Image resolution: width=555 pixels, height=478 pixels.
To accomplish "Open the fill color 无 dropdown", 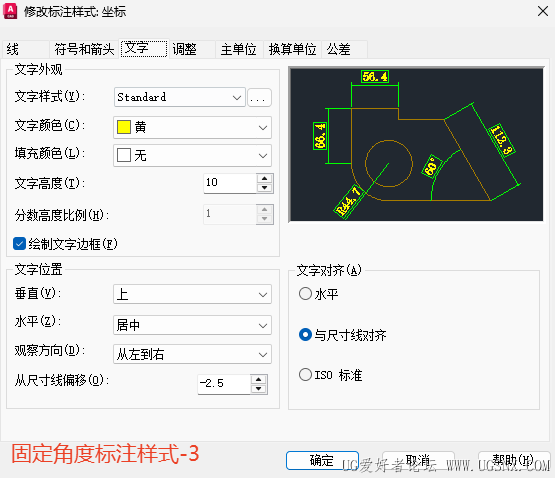I will [x=192, y=155].
